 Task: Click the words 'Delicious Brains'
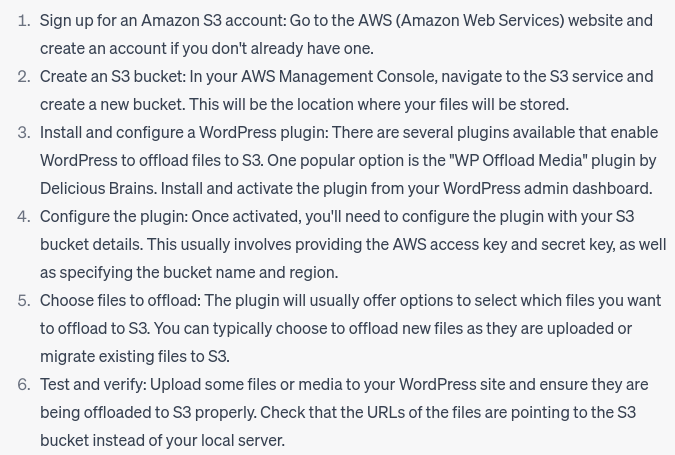click(x=98, y=189)
